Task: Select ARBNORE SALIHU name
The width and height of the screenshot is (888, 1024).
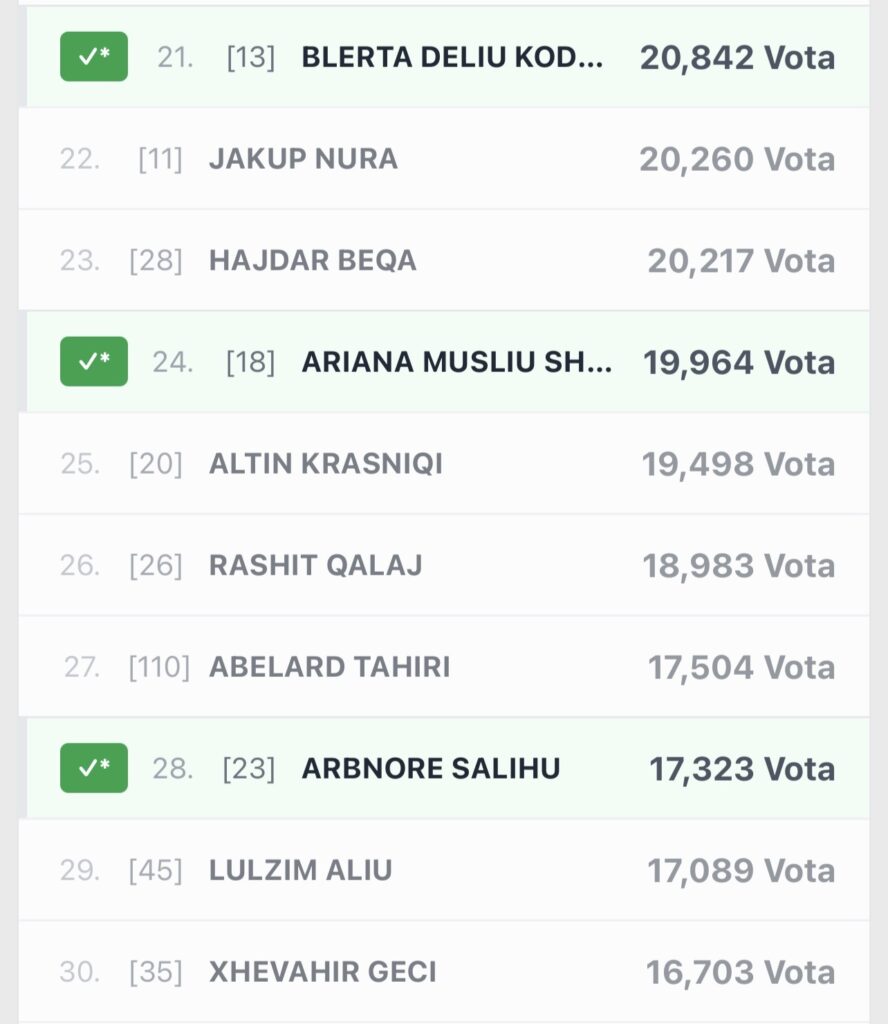Action: (x=431, y=768)
